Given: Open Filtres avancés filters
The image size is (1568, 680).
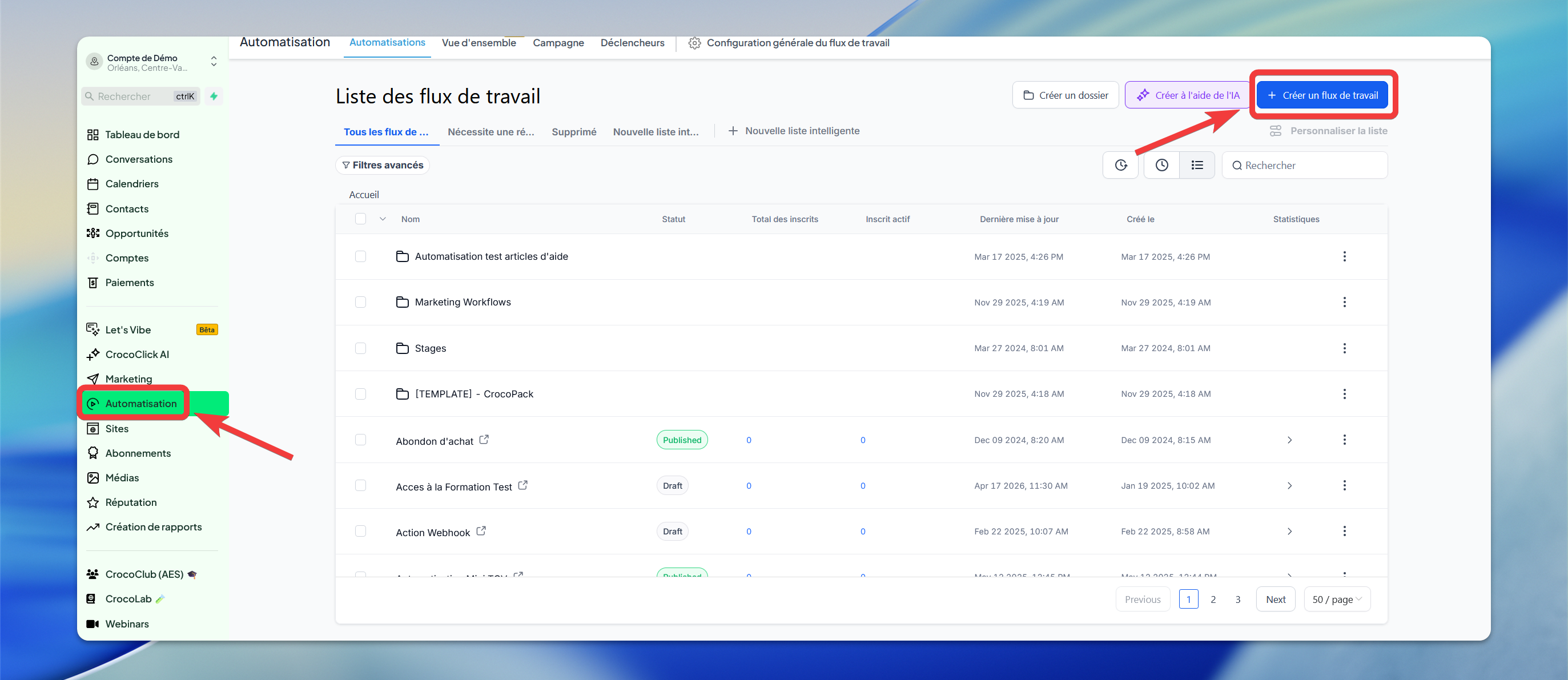Looking at the screenshot, I should coord(382,165).
